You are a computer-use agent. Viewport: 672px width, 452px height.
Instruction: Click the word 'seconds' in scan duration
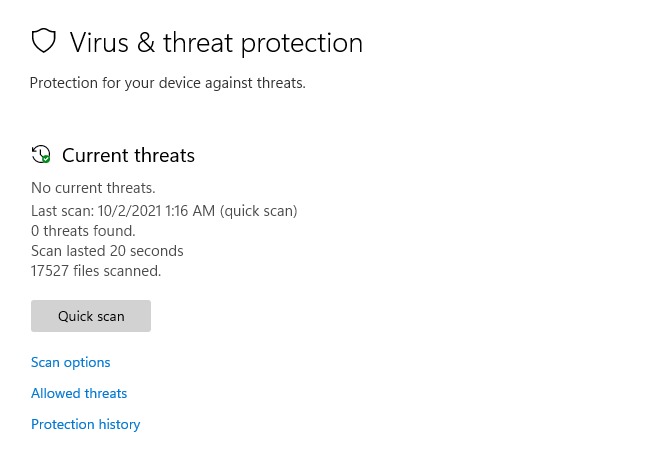tap(158, 251)
